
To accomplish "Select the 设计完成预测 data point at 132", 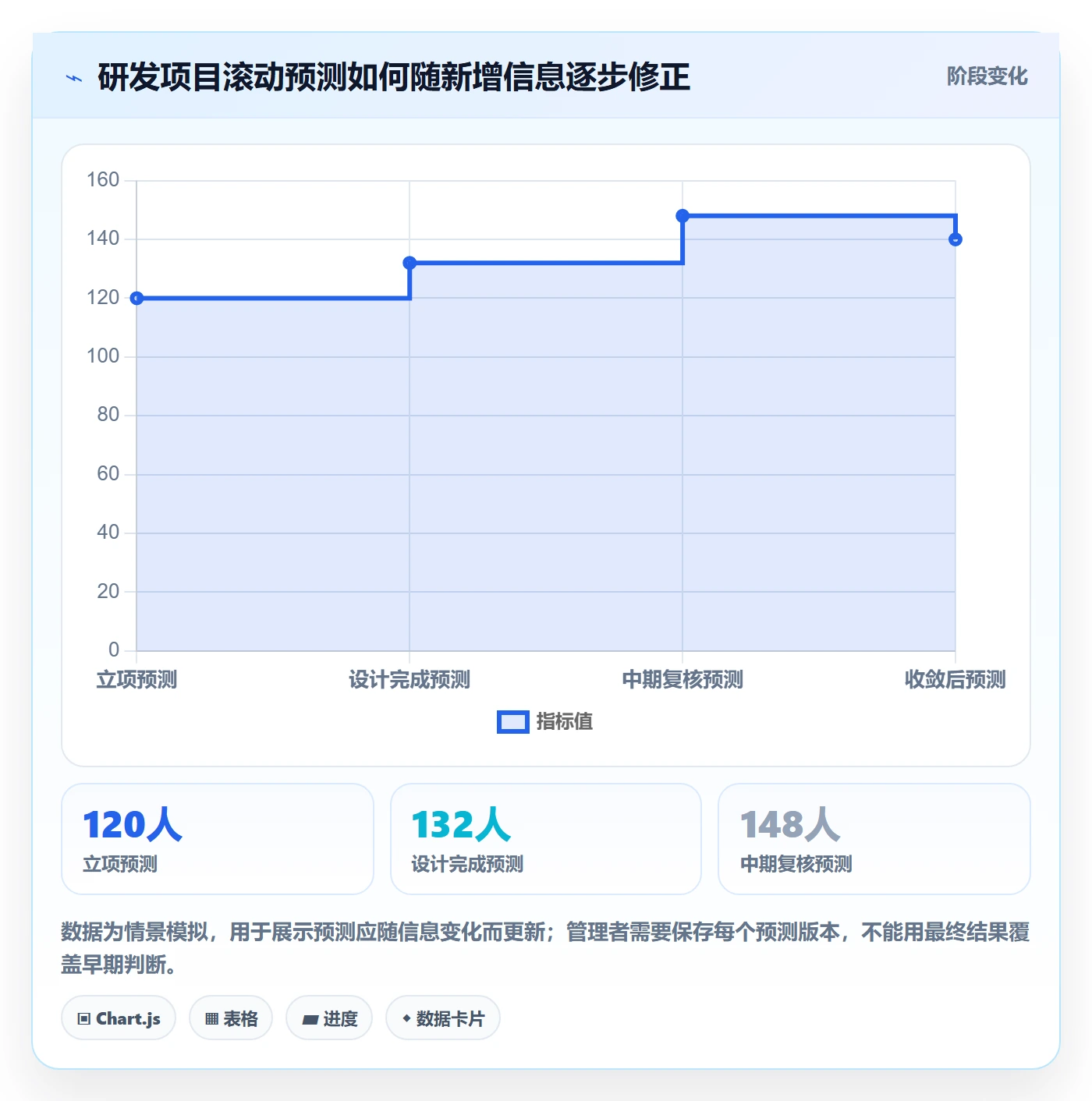I will [x=409, y=263].
